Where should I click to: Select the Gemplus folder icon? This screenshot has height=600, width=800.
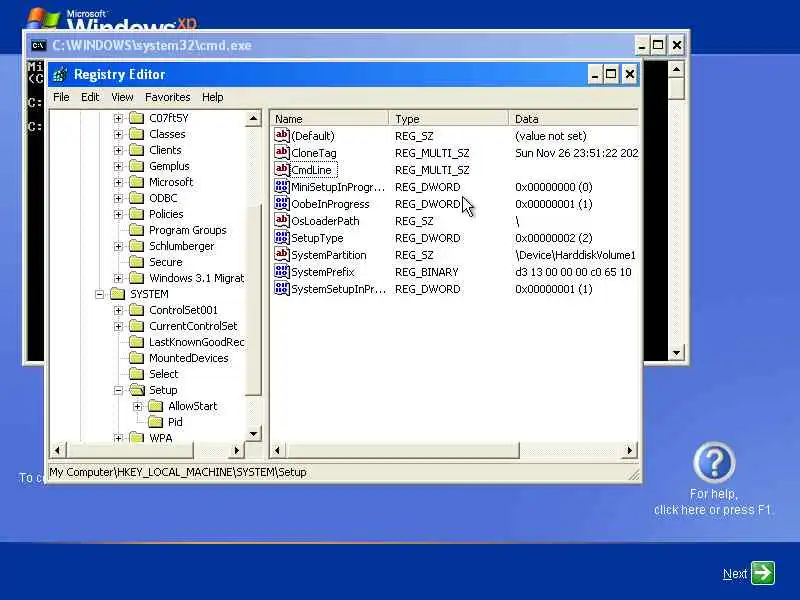(x=136, y=166)
